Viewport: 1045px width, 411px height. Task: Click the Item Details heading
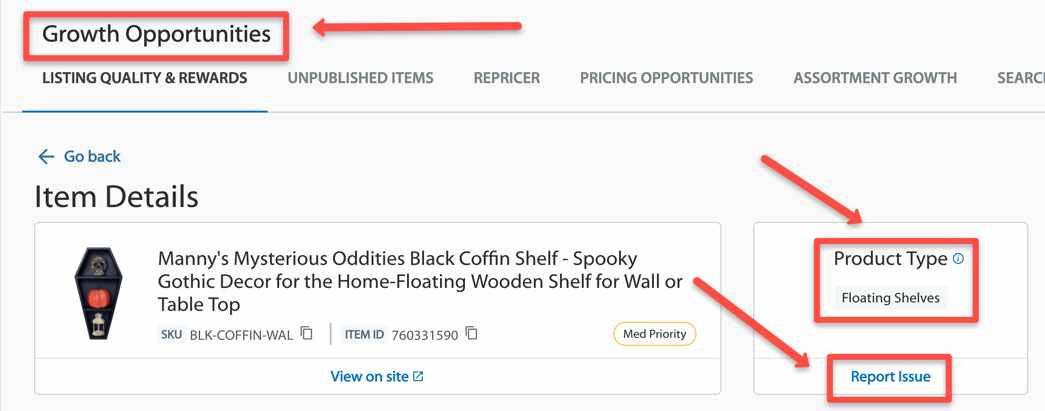coord(117,197)
